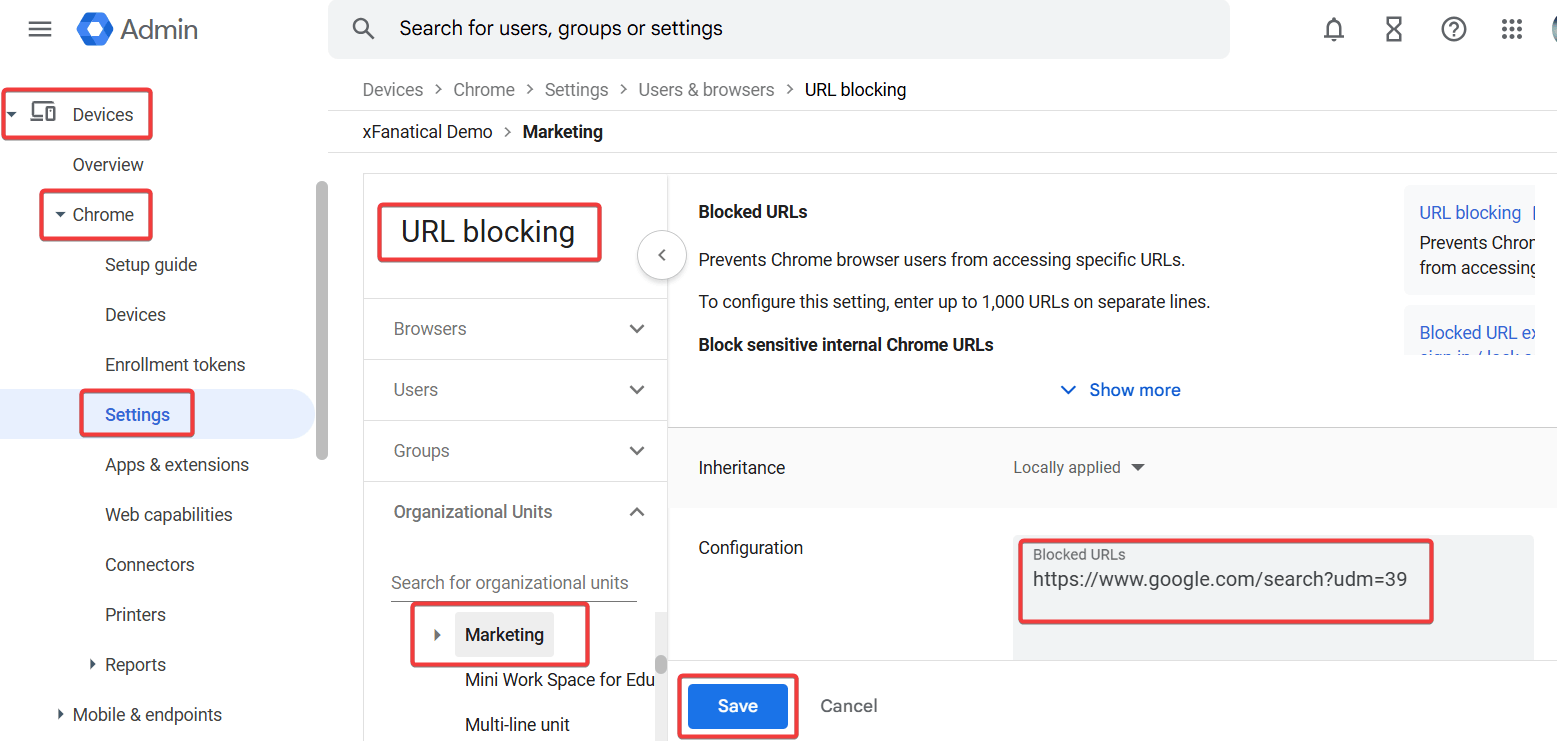Image resolution: width=1557 pixels, height=741 pixels.
Task: Expand the Groups section chevron
Action: click(637, 451)
